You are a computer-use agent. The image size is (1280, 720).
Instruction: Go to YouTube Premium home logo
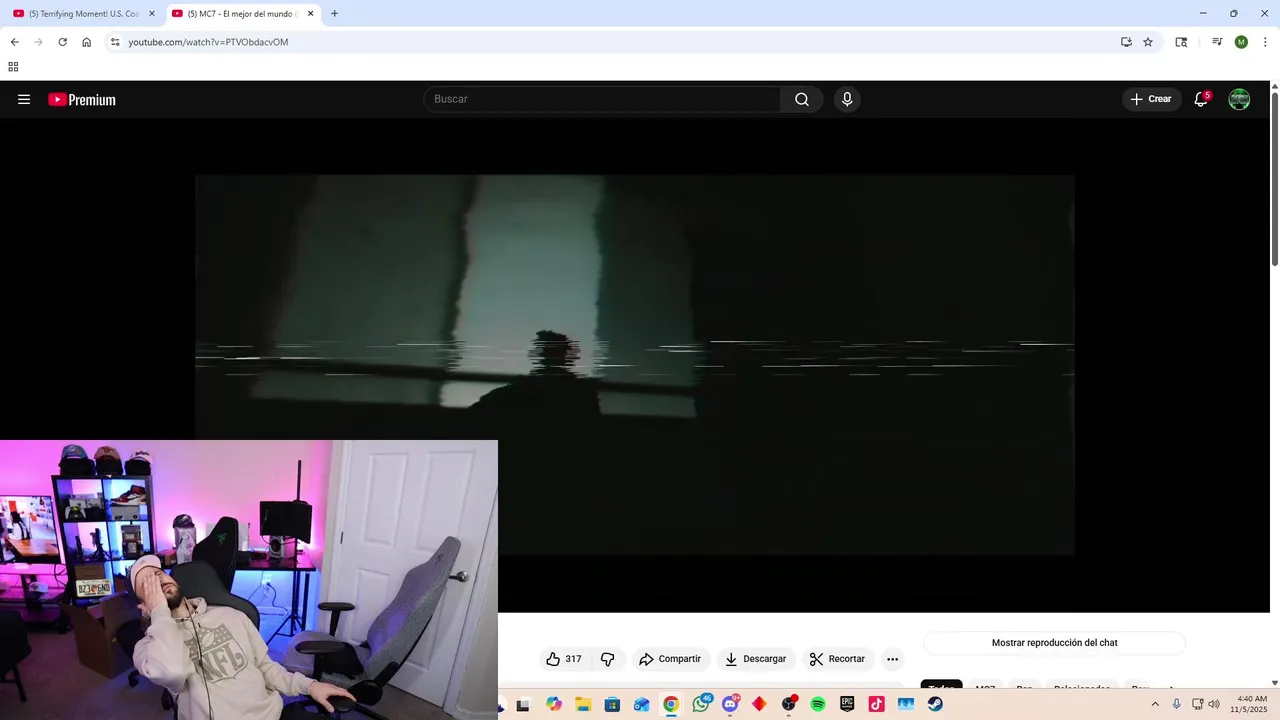pyautogui.click(x=82, y=99)
